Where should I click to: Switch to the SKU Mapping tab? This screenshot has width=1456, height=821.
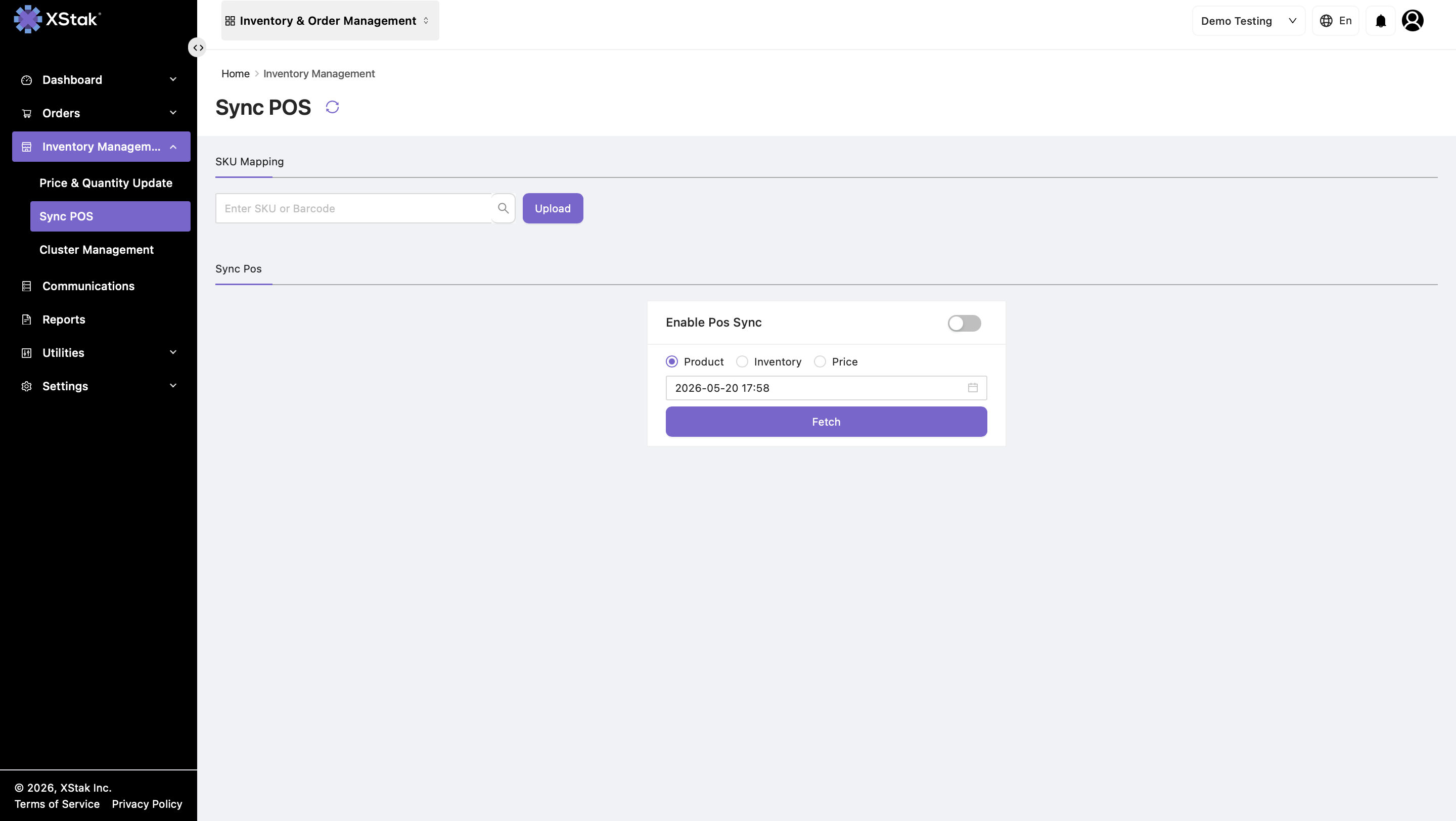coord(249,162)
